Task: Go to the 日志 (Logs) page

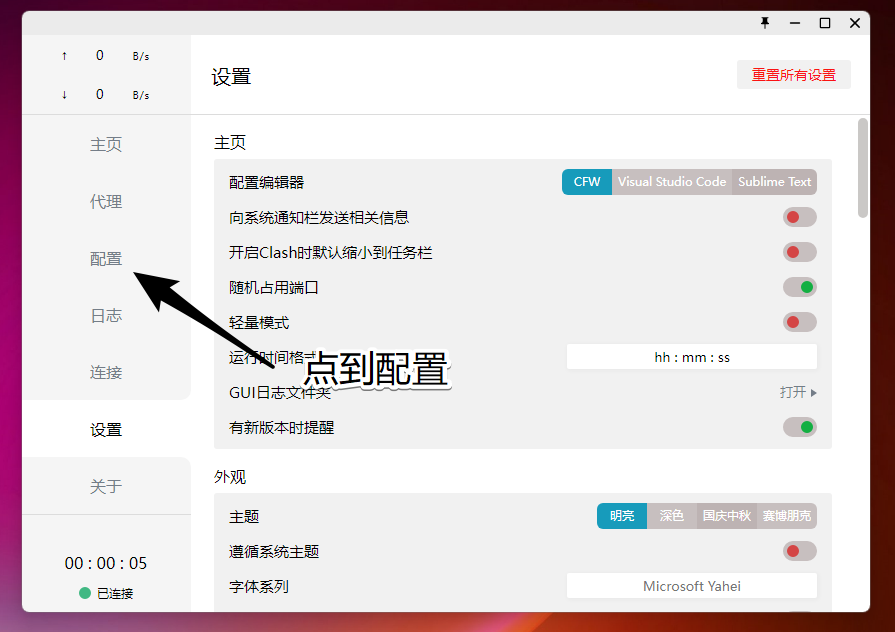Action: click(x=106, y=316)
